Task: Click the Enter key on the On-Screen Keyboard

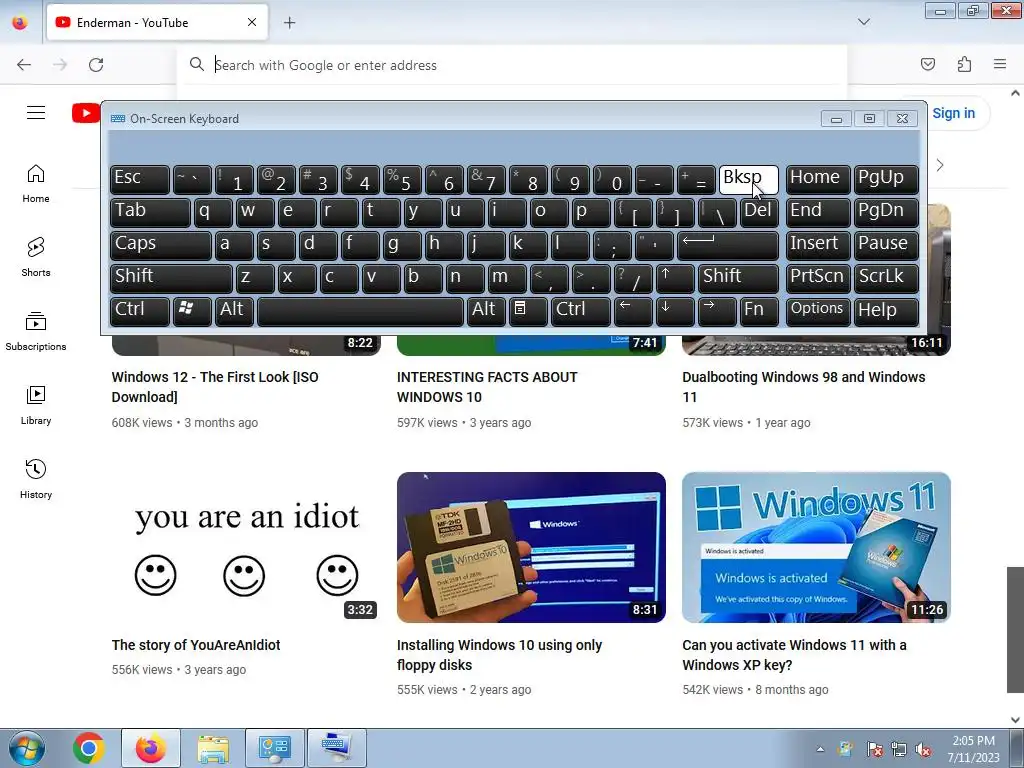Action: click(728, 246)
